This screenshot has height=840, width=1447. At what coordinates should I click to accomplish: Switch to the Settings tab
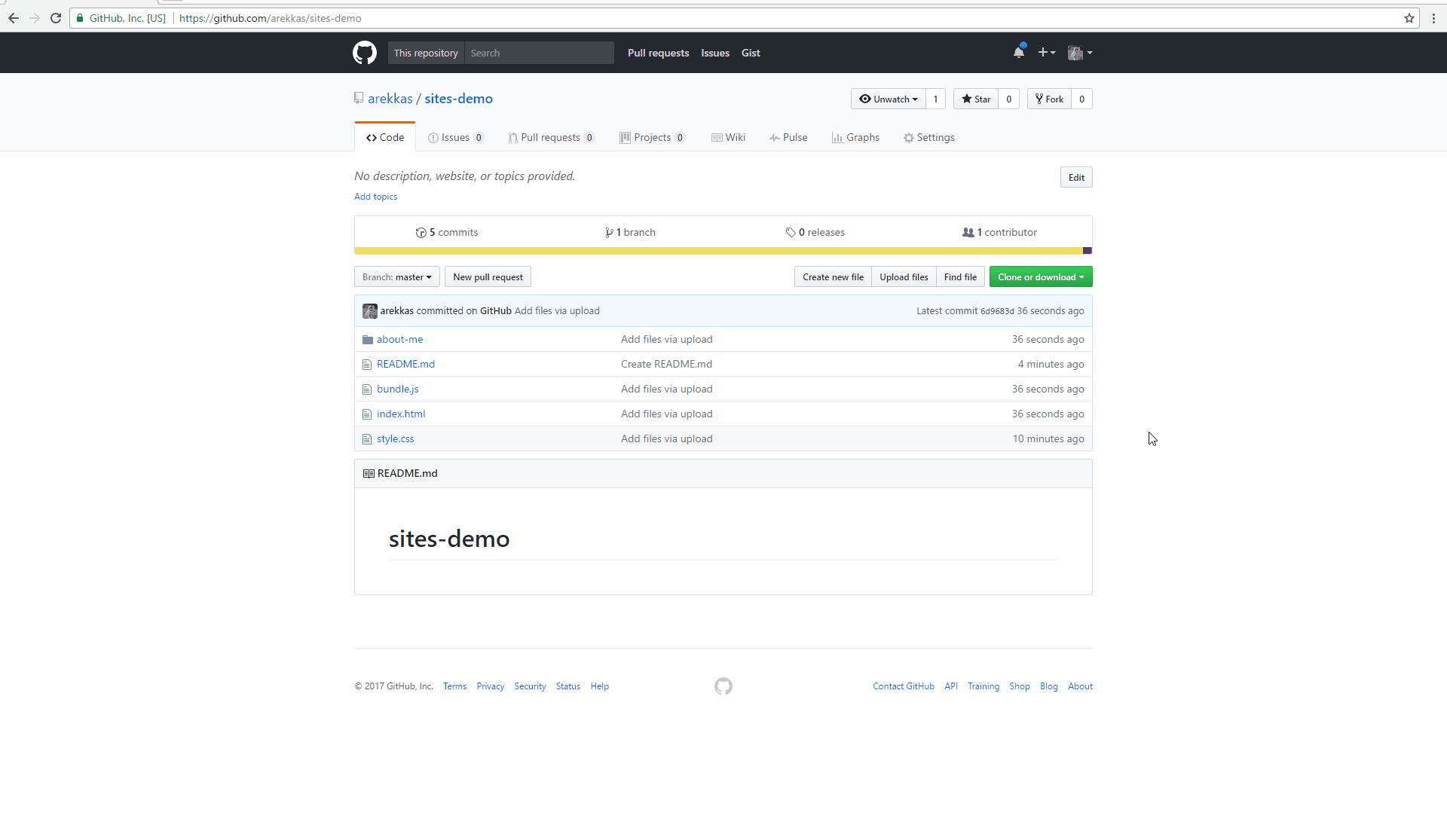[x=928, y=138]
